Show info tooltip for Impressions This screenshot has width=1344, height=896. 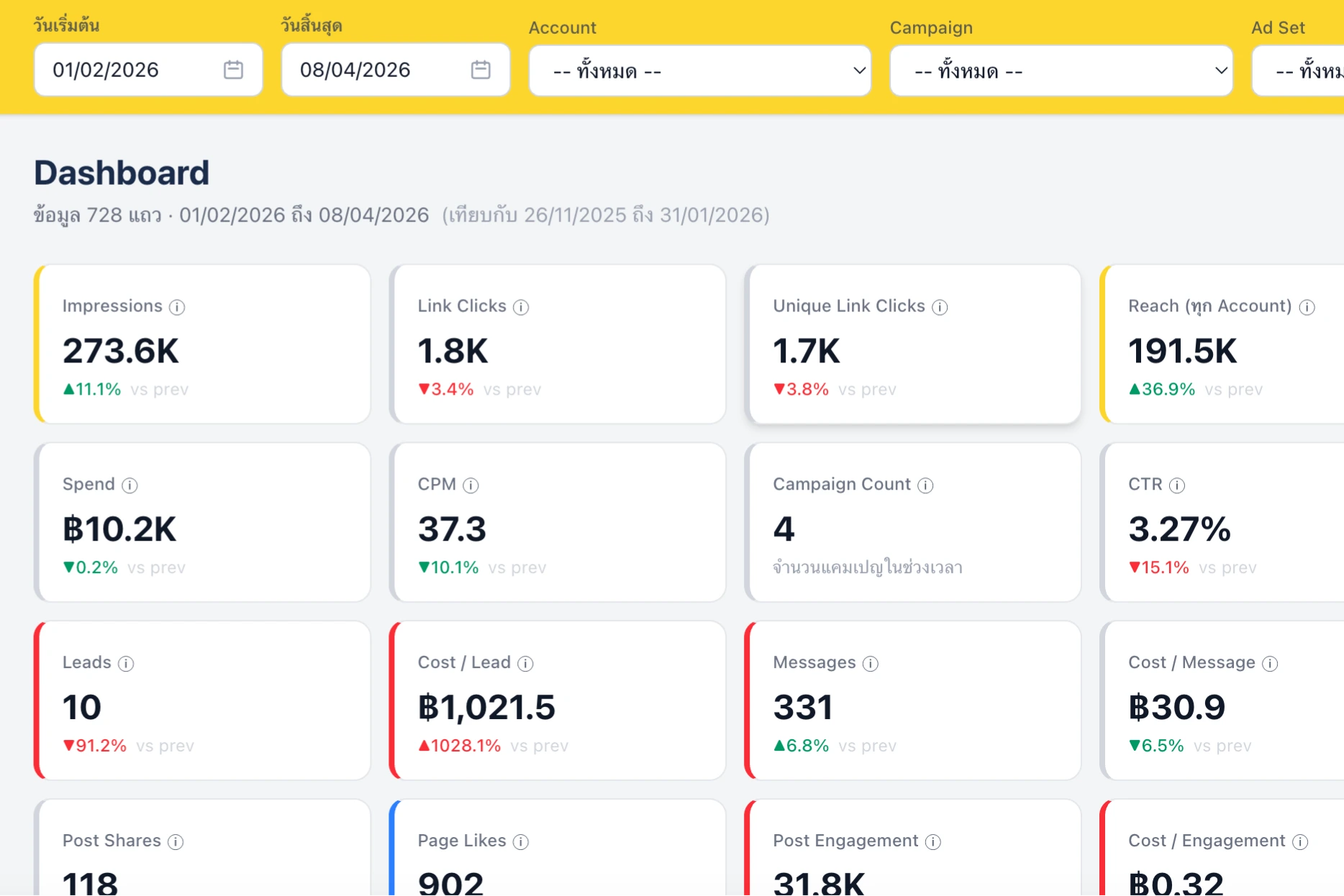(x=177, y=307)
